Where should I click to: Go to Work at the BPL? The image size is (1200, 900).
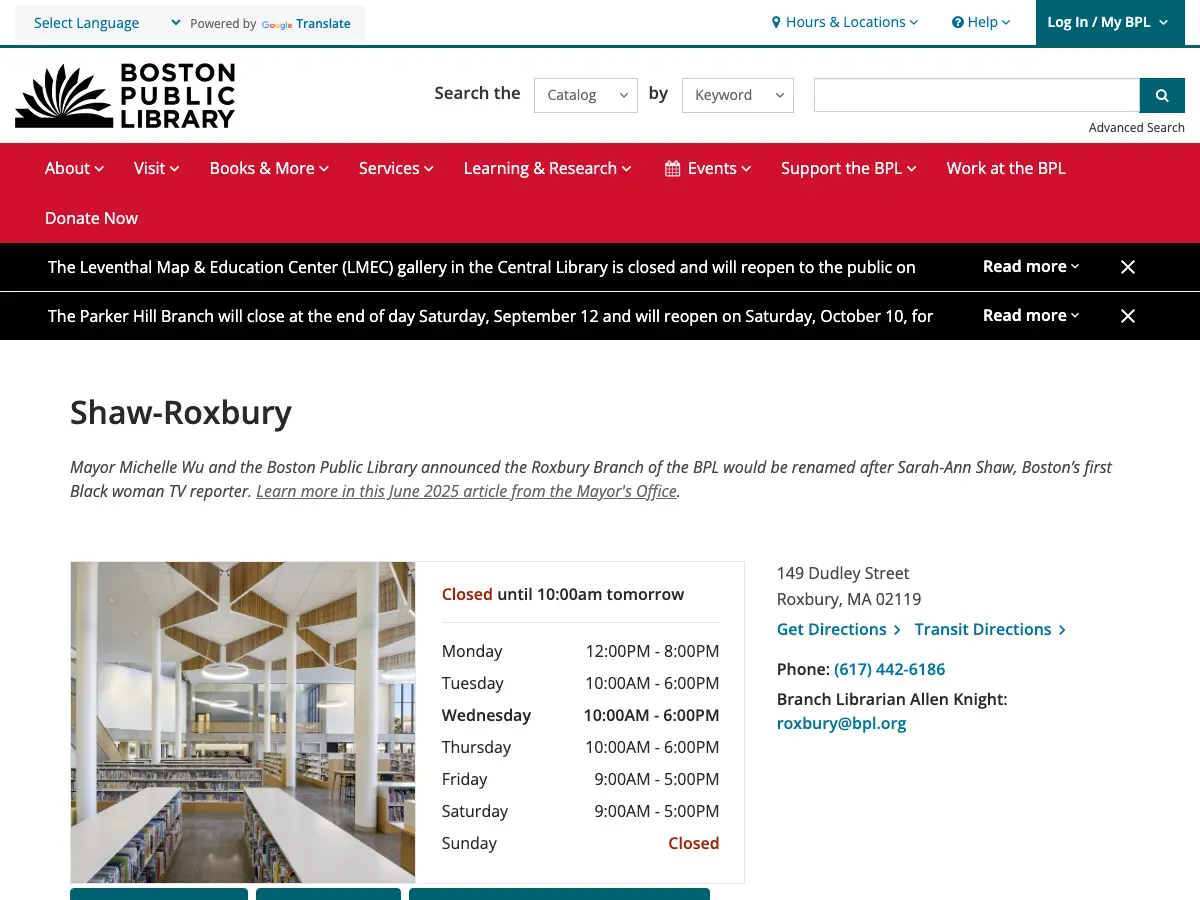pos(1006,168)
